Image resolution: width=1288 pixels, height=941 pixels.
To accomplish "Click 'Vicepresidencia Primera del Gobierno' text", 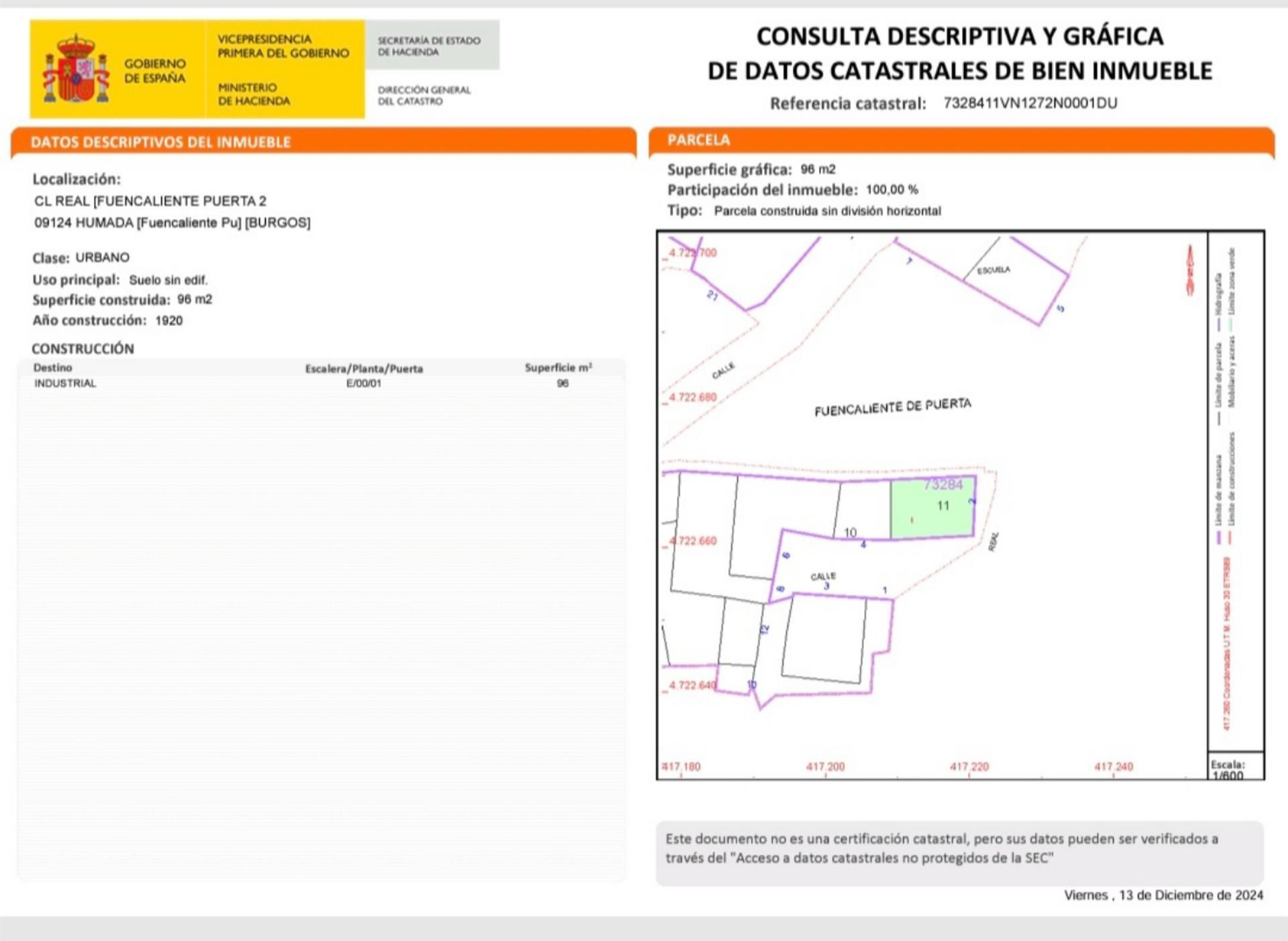I will coord(283,46).
